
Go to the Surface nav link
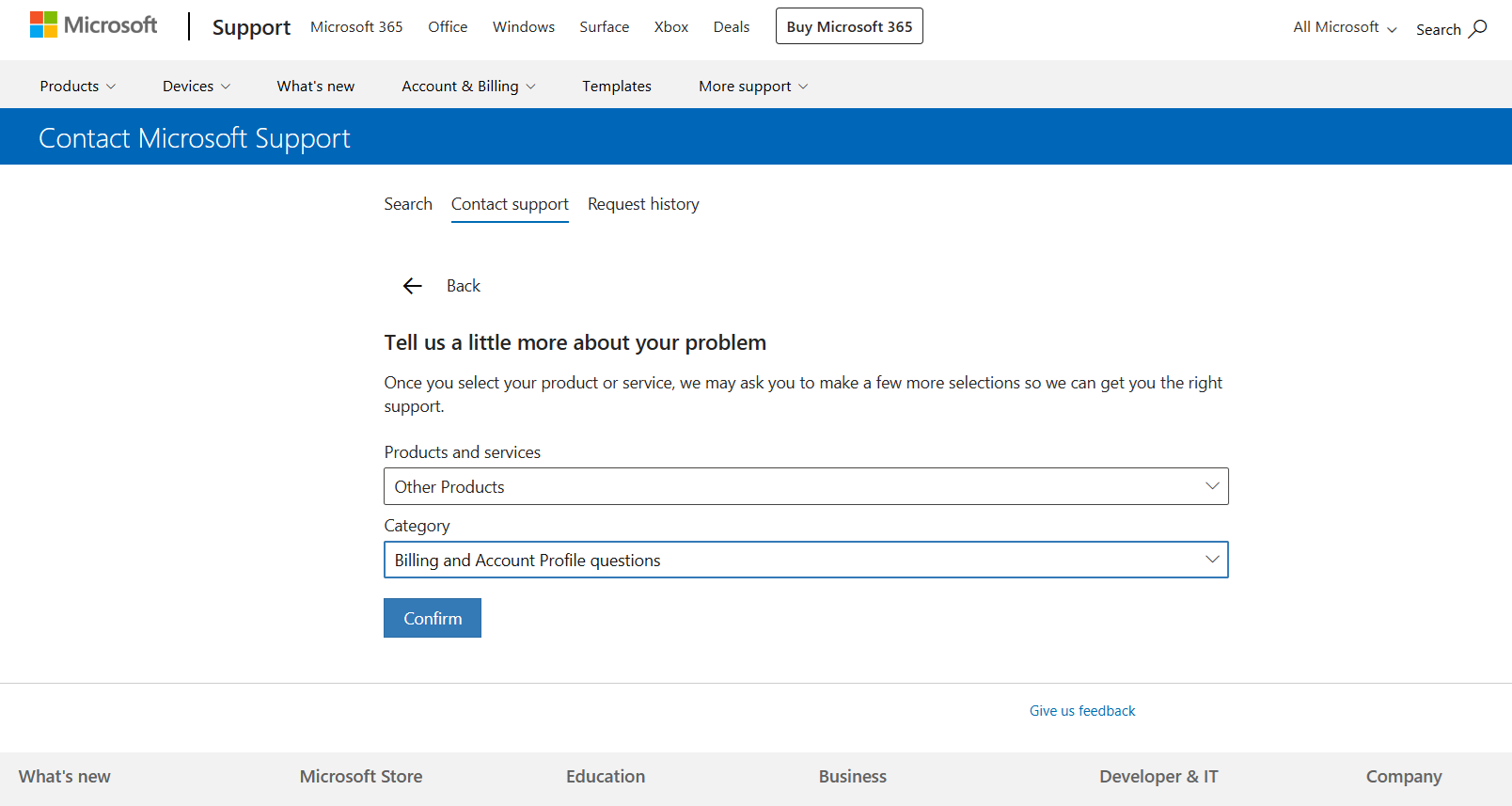tap(605, 26)
